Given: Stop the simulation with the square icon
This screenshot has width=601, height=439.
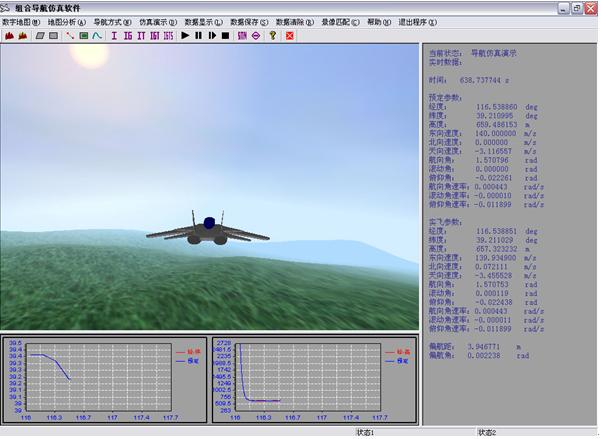Looking at the screenshot, I should point(225,35).
